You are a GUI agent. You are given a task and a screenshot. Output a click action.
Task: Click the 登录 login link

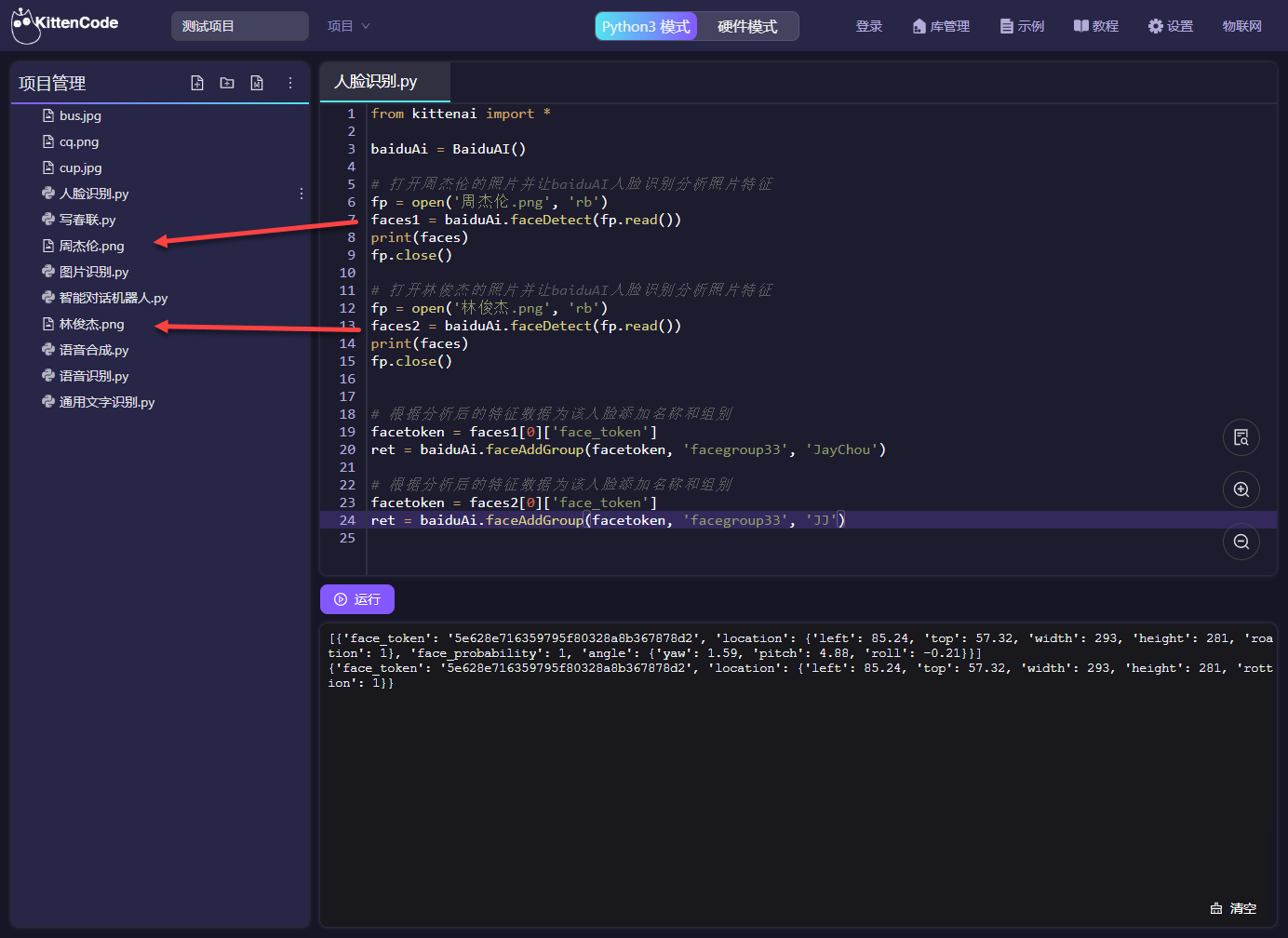869,26
